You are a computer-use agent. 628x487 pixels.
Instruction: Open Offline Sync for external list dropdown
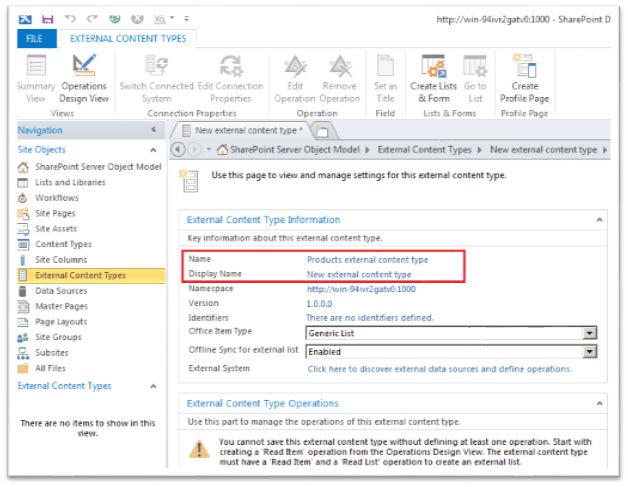589,352
